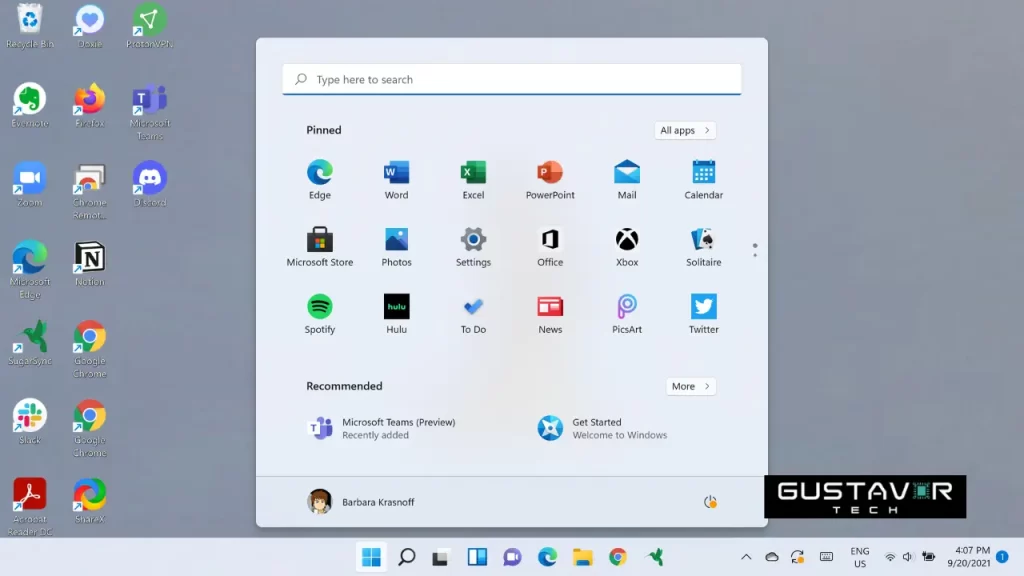The image size is (1024, 576).
Task: Open the Calendar app
Action: click(x=703, y=180)
